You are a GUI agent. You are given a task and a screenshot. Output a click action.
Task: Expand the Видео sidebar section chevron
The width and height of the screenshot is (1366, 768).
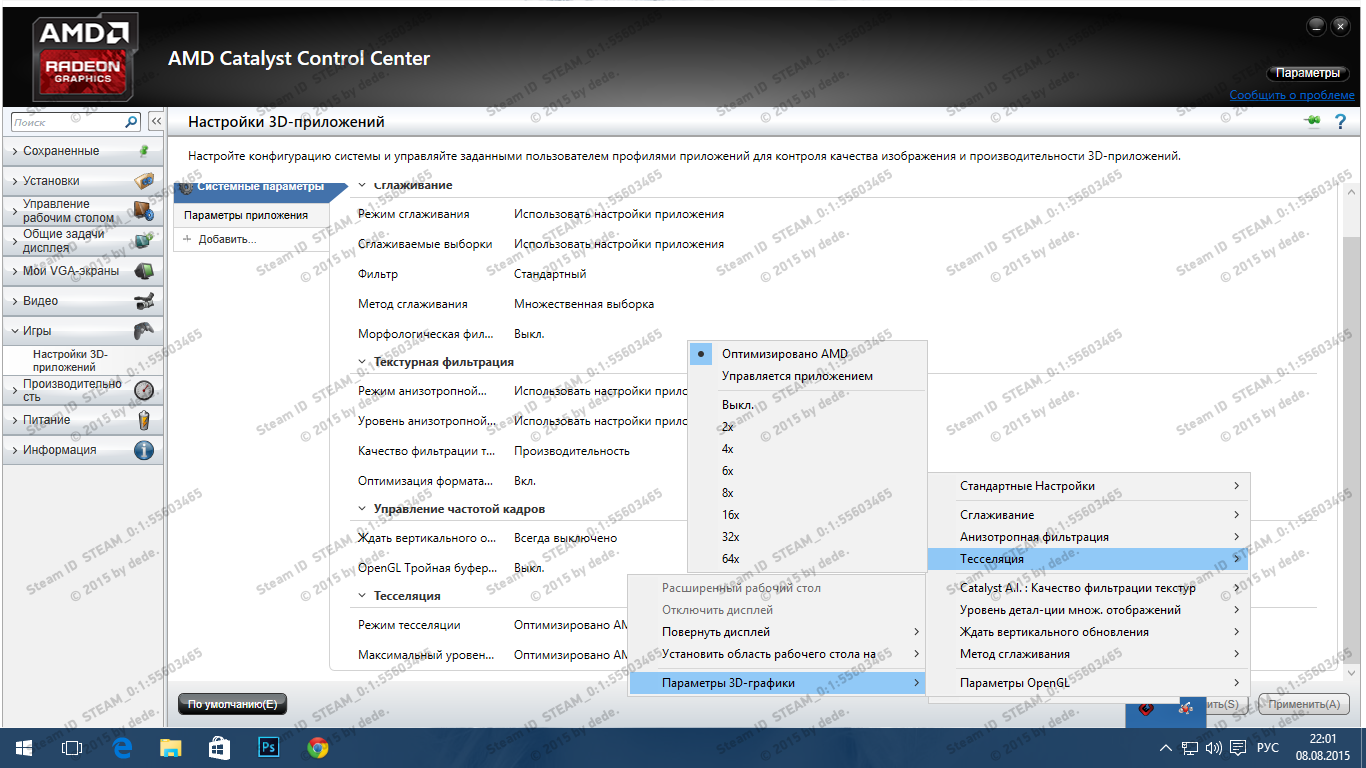point(14,301)
